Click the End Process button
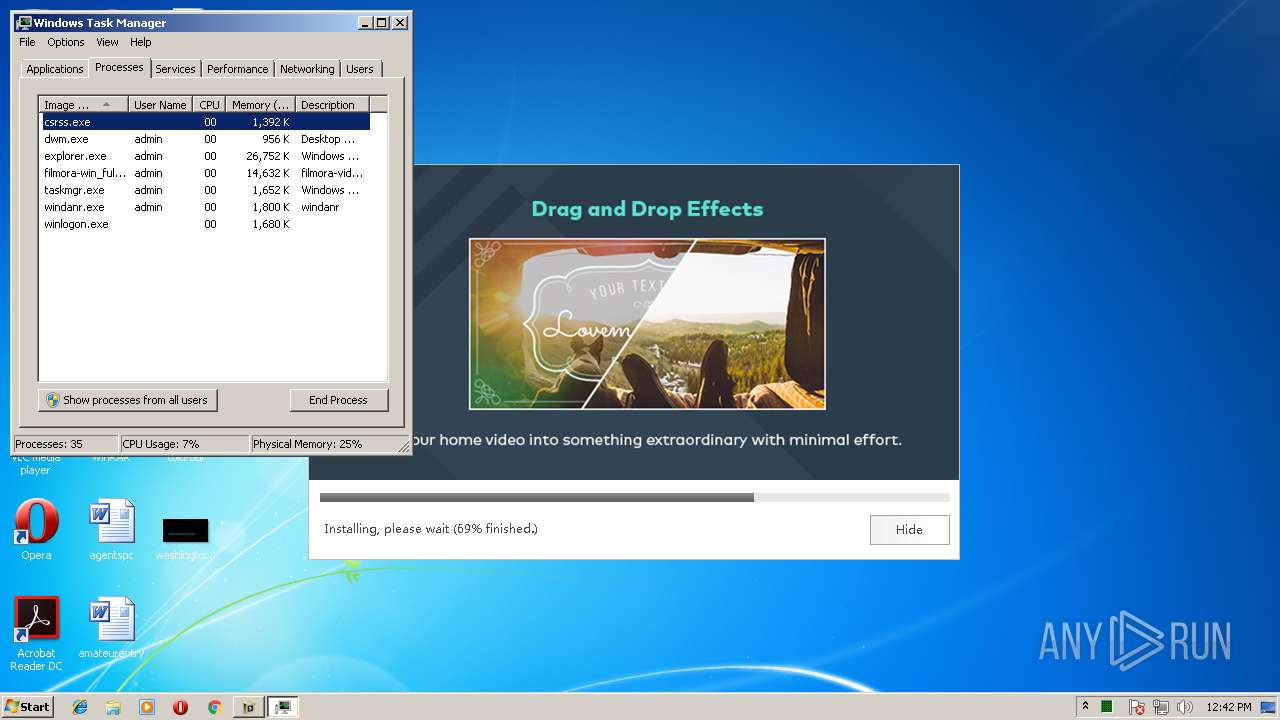This screenshot has height=720, width=1280. point(338,400)
